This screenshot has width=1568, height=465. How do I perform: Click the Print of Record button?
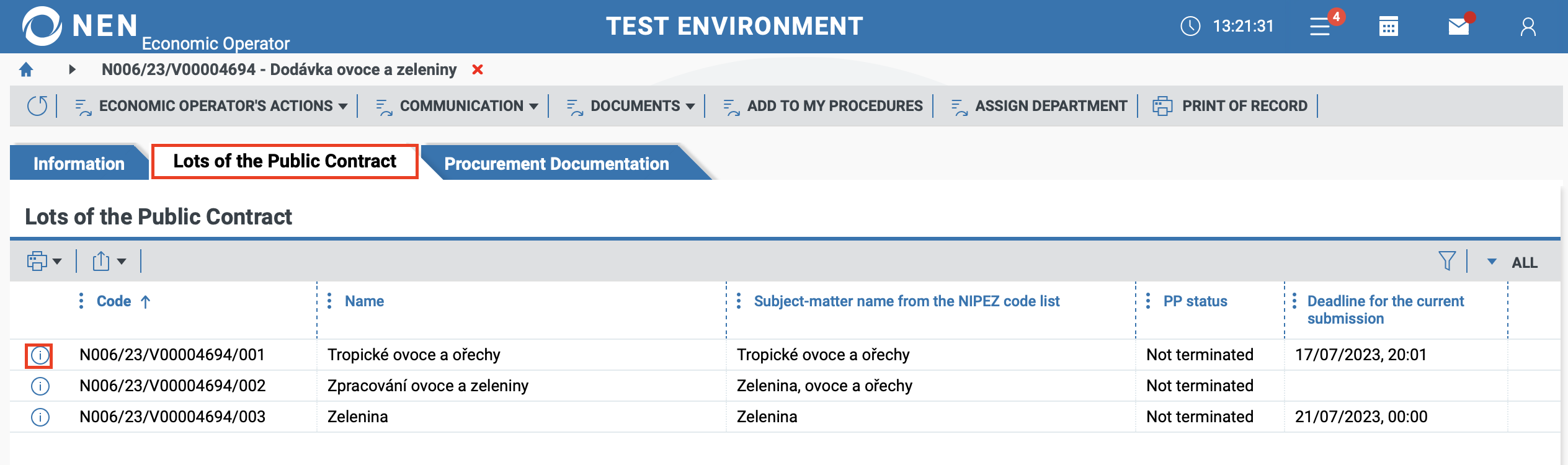pos(1231,106)
